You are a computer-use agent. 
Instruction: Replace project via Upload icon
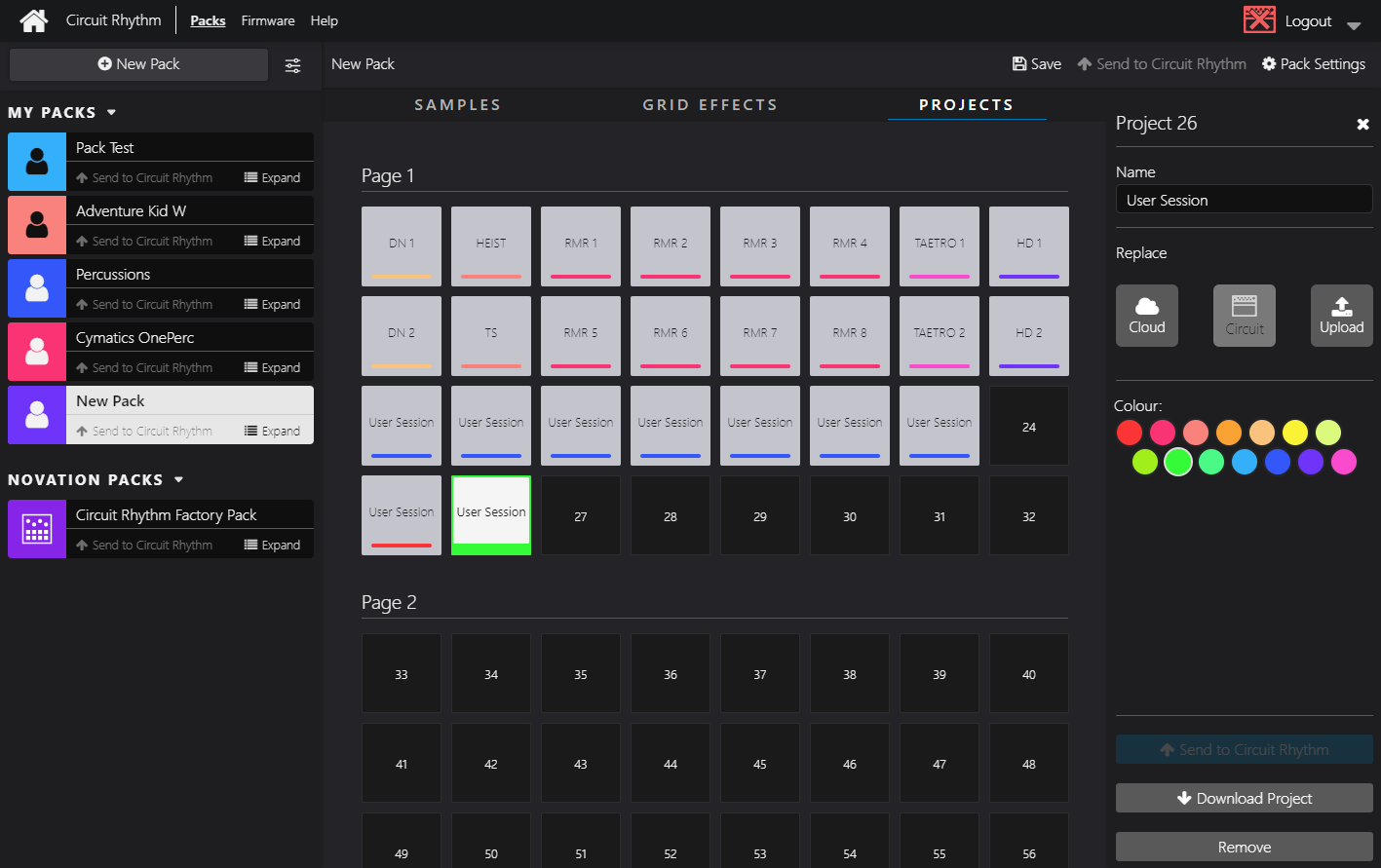[x=1342, y=315]
